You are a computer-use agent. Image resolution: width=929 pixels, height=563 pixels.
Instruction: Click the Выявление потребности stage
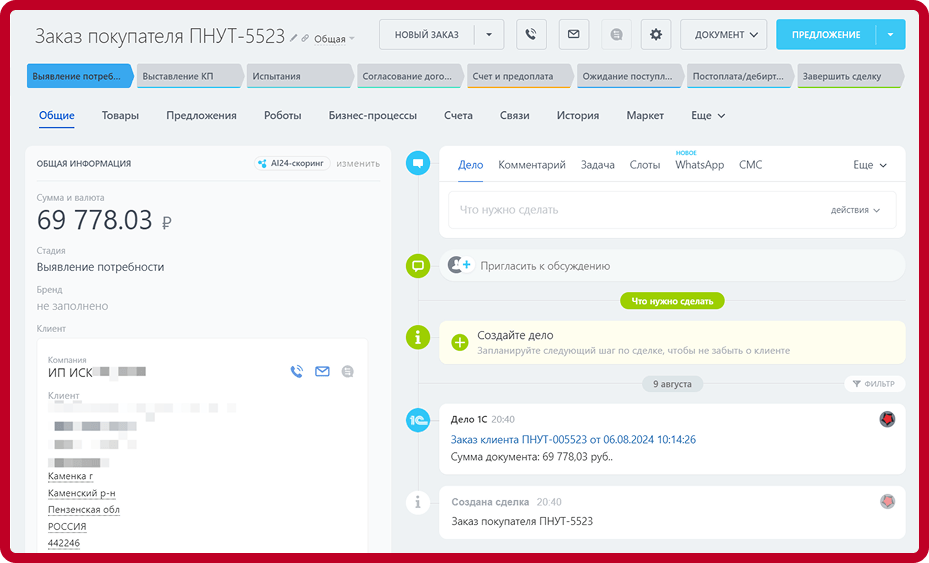(80, 76)
